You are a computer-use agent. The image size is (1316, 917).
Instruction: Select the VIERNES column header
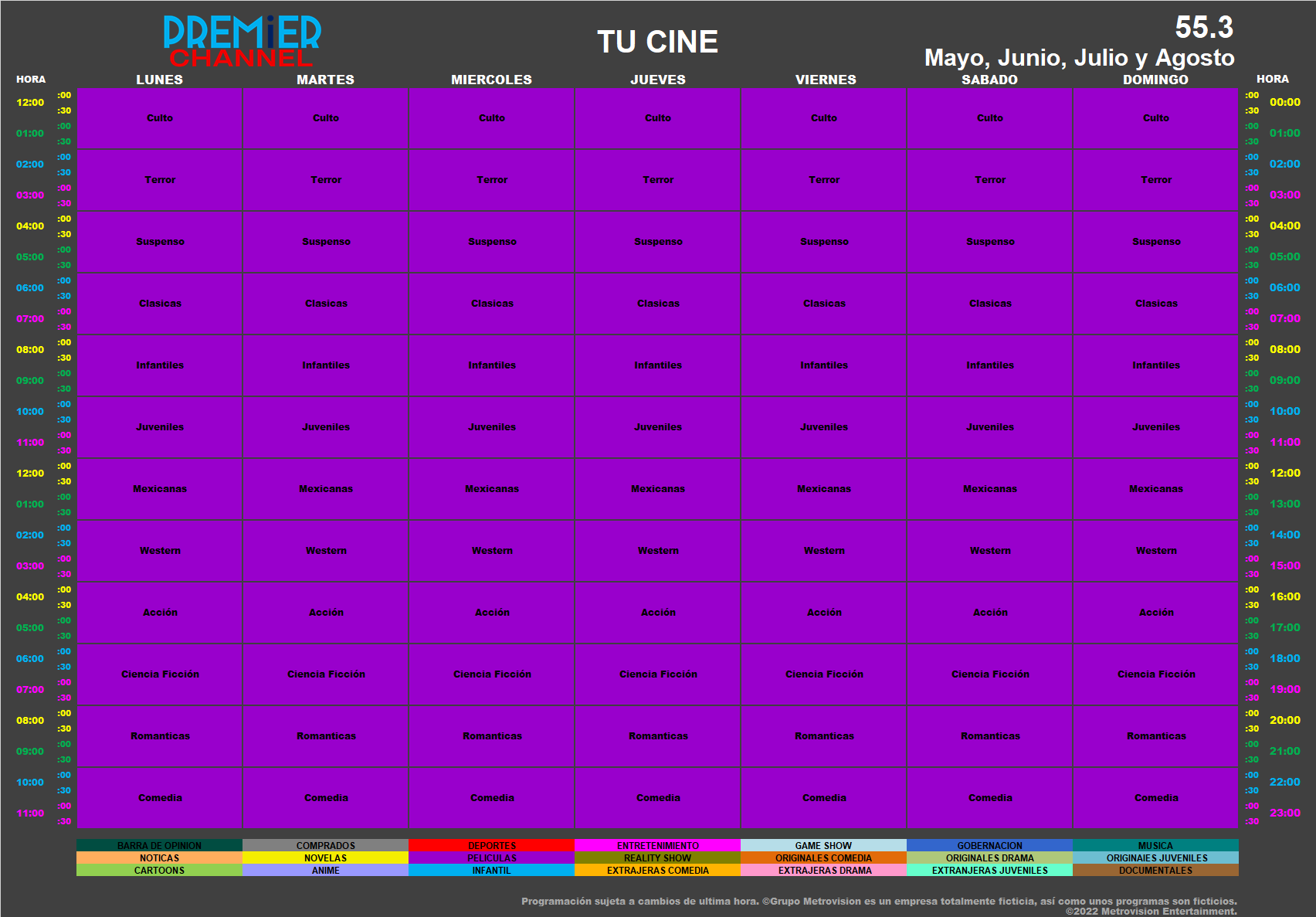(x=826, y=80)
